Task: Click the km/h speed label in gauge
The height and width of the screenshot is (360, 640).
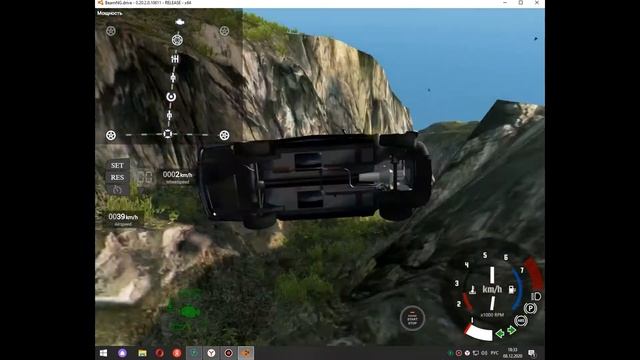Action: 492,289
